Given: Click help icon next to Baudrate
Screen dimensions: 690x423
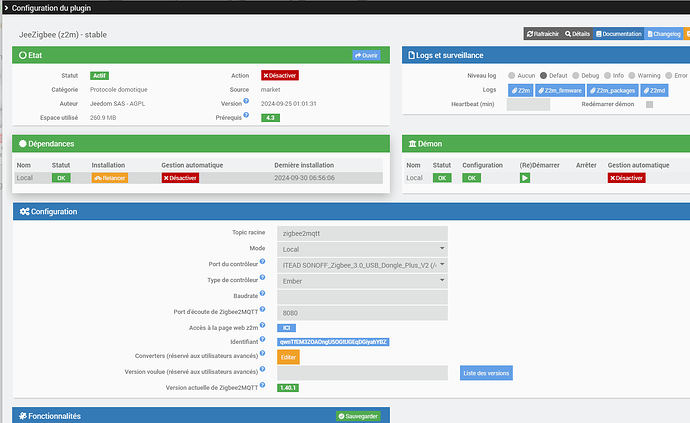Looking at the screenshot, I should 262,293.
